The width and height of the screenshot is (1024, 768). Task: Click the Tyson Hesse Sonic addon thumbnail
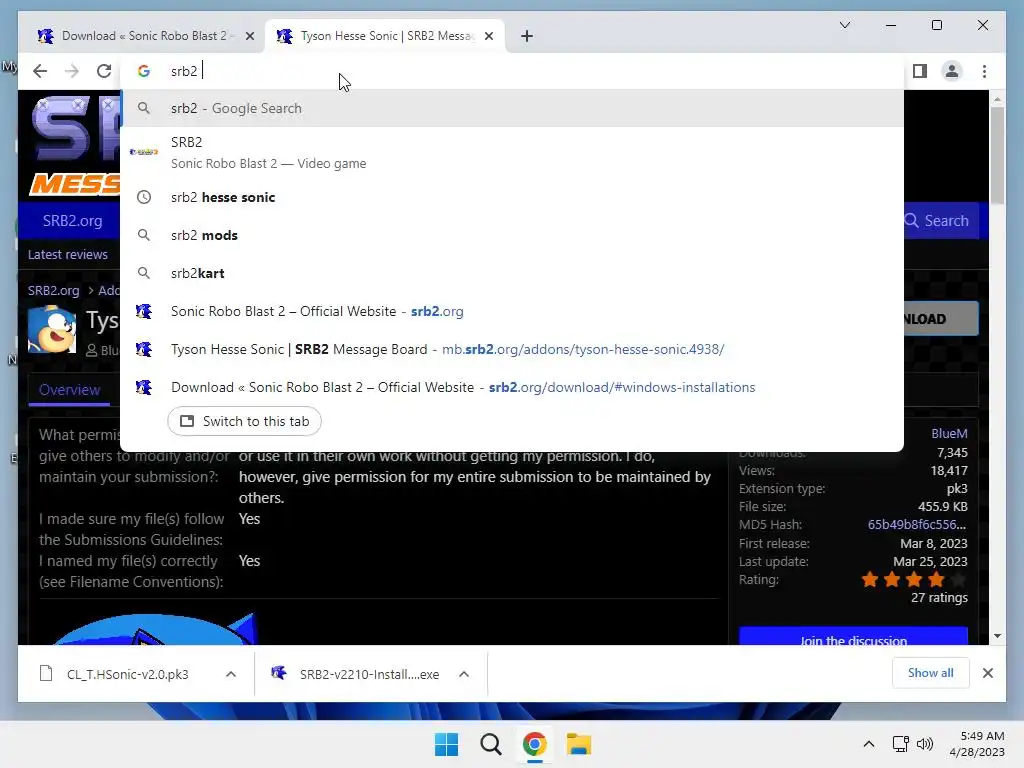tap(52, 329)
